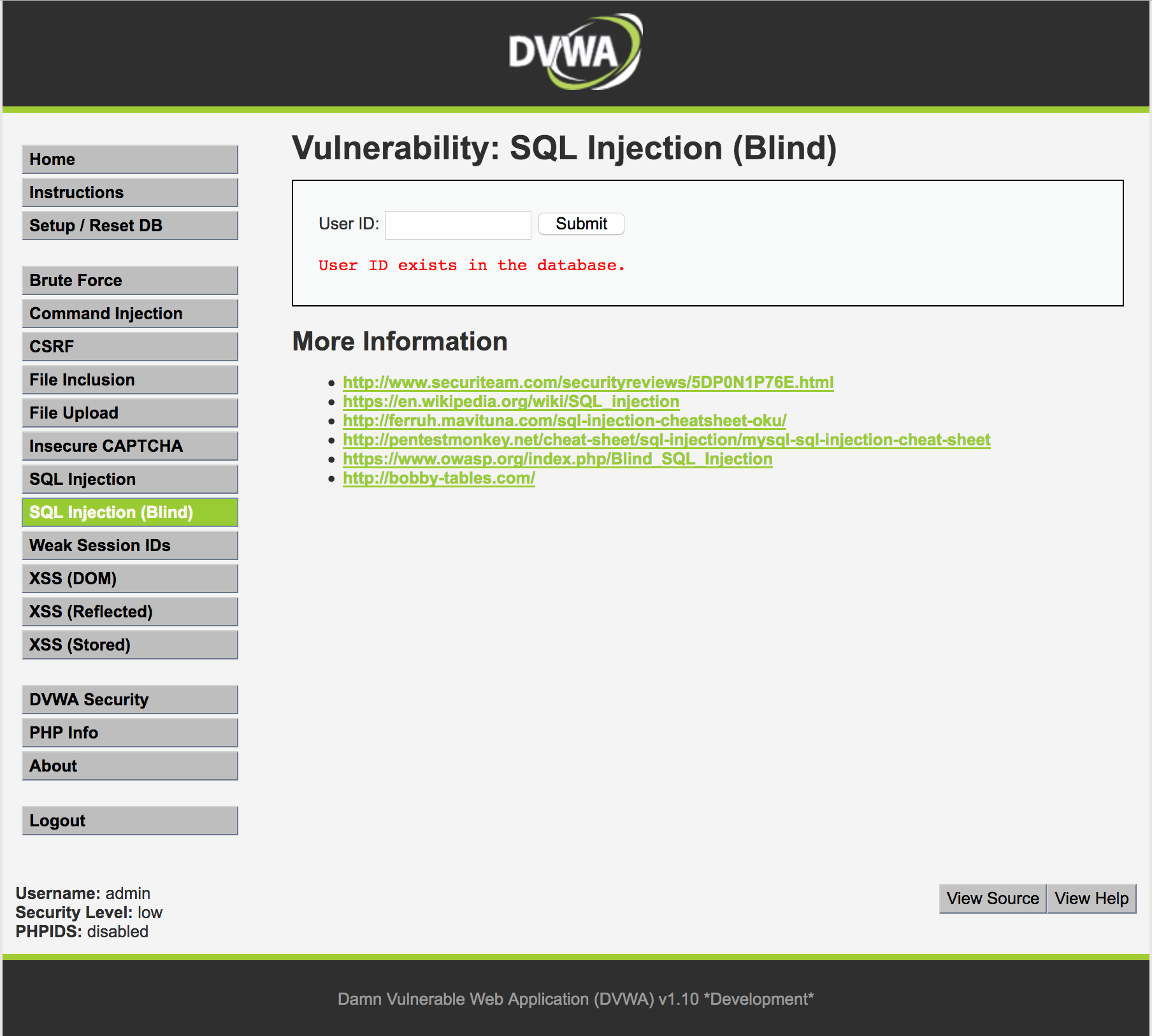Image resolution: width=1152 pixels, height=1036 pixels.
Task: Focus the User ID input field
Action: click(x=458, y=225)
